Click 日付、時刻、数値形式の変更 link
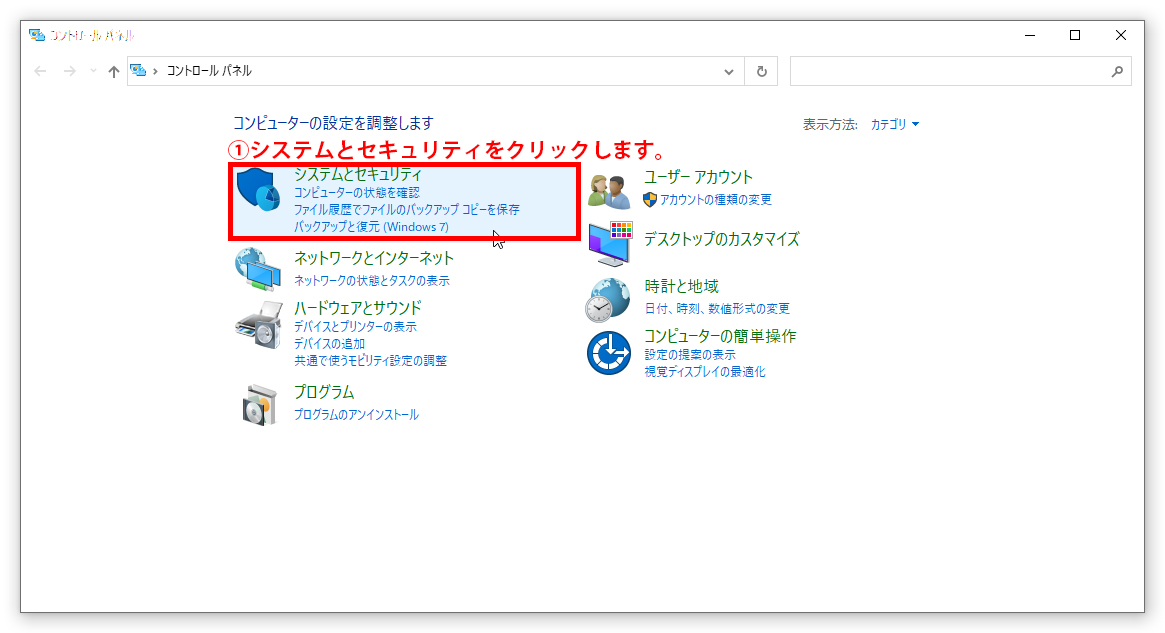Image resolution: width=1165 pixels, height=633 pixels. pyautogui.click(x=717, y=308)
